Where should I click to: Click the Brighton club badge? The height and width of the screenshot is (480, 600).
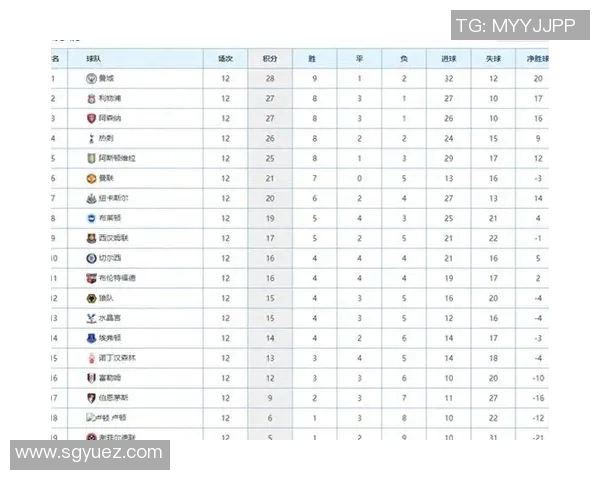pyautogui.click(x=90, y=218)
